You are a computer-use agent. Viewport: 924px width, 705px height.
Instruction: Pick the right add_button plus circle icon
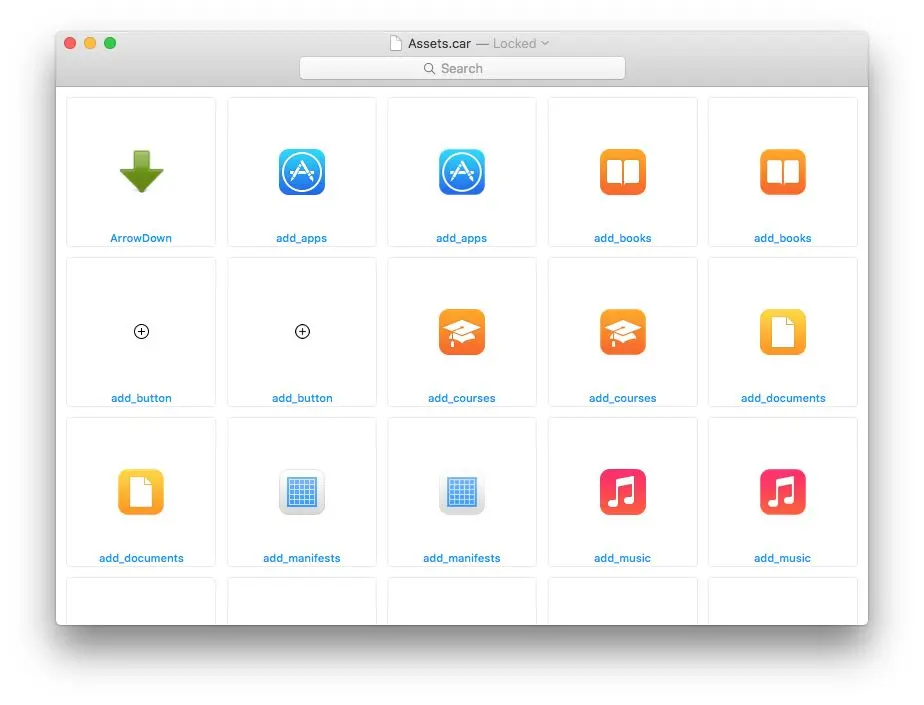[302, 331]
